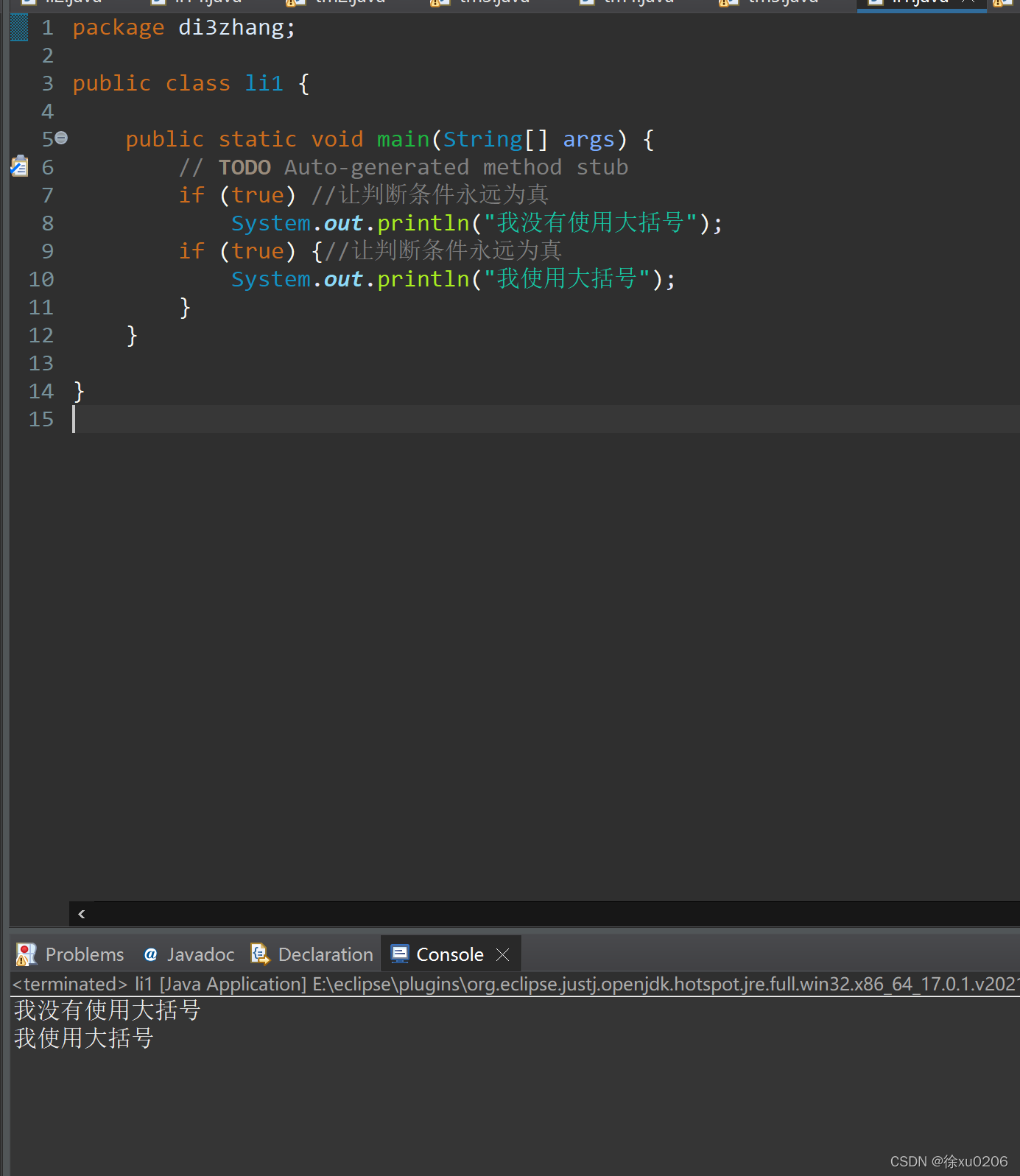1020x1176 pixels.
Task: Click console output line '我使用大括号'
Action: (84, 1038)
